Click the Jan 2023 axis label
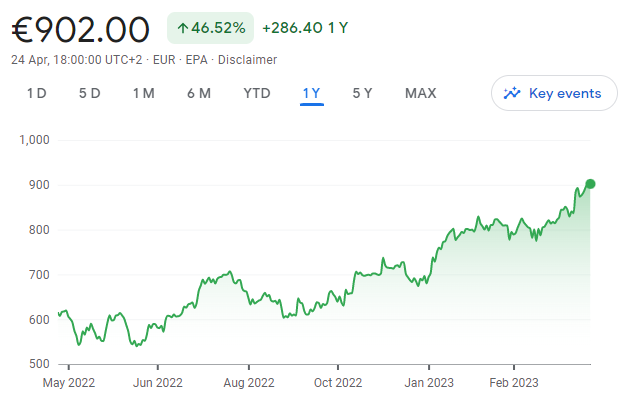The height and width of the screenshot is (396, 624). tap(429, 383)
